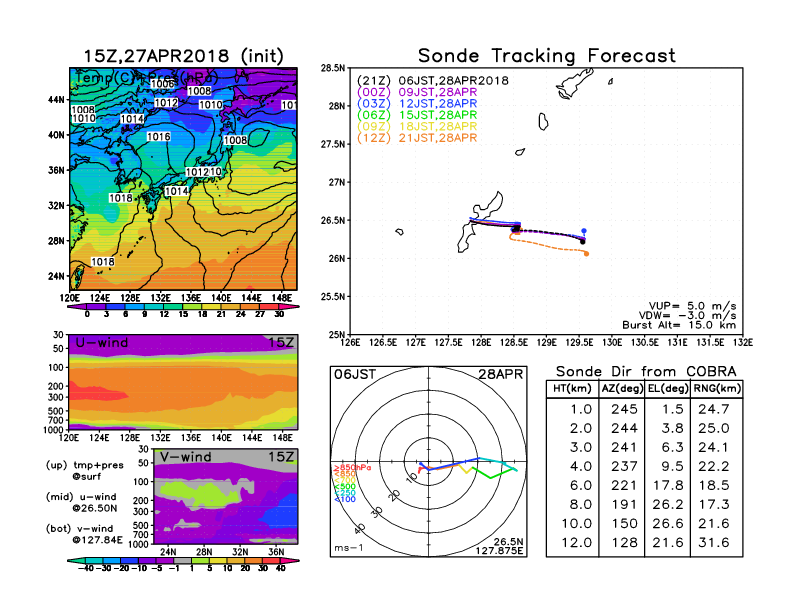Viewport: 792px width, 612px height.
Task: Click the orange track landing point dot
Action: point(586,254)
